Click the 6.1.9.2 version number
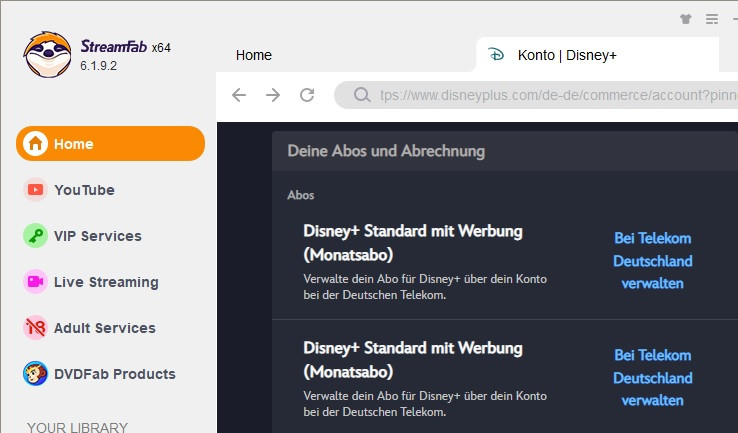This screenshot has width=738, height=433. [98, 66]
